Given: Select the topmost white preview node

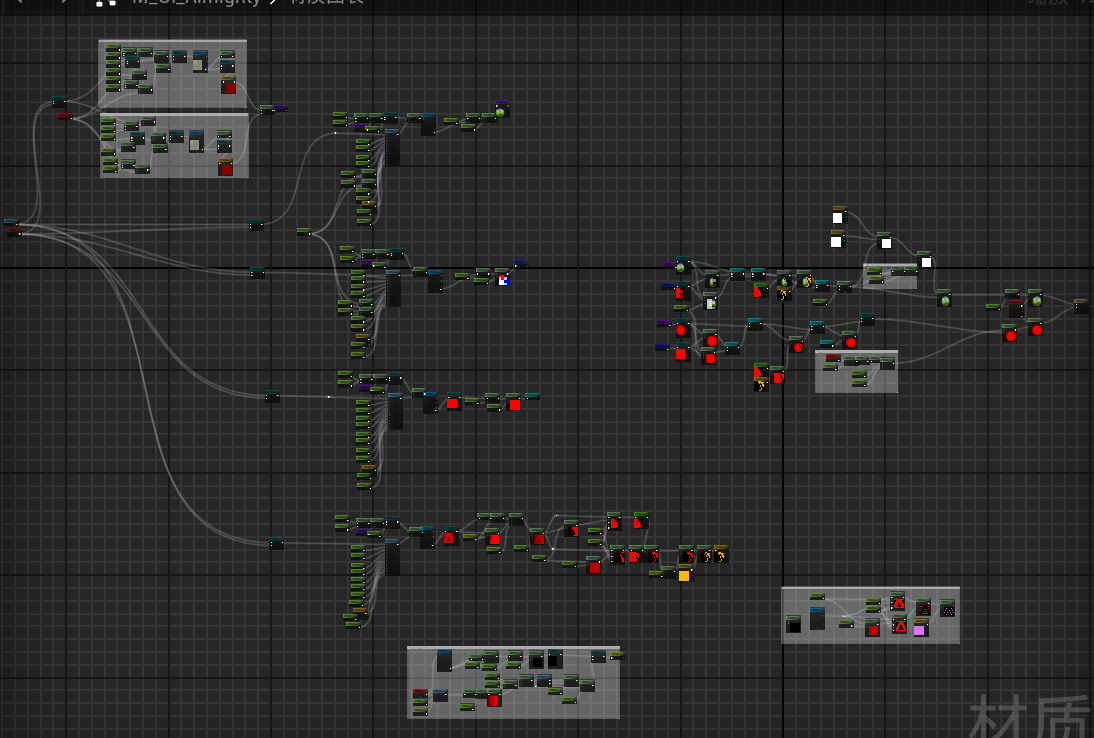Looking at the screenshot, I should coord(838,217).
